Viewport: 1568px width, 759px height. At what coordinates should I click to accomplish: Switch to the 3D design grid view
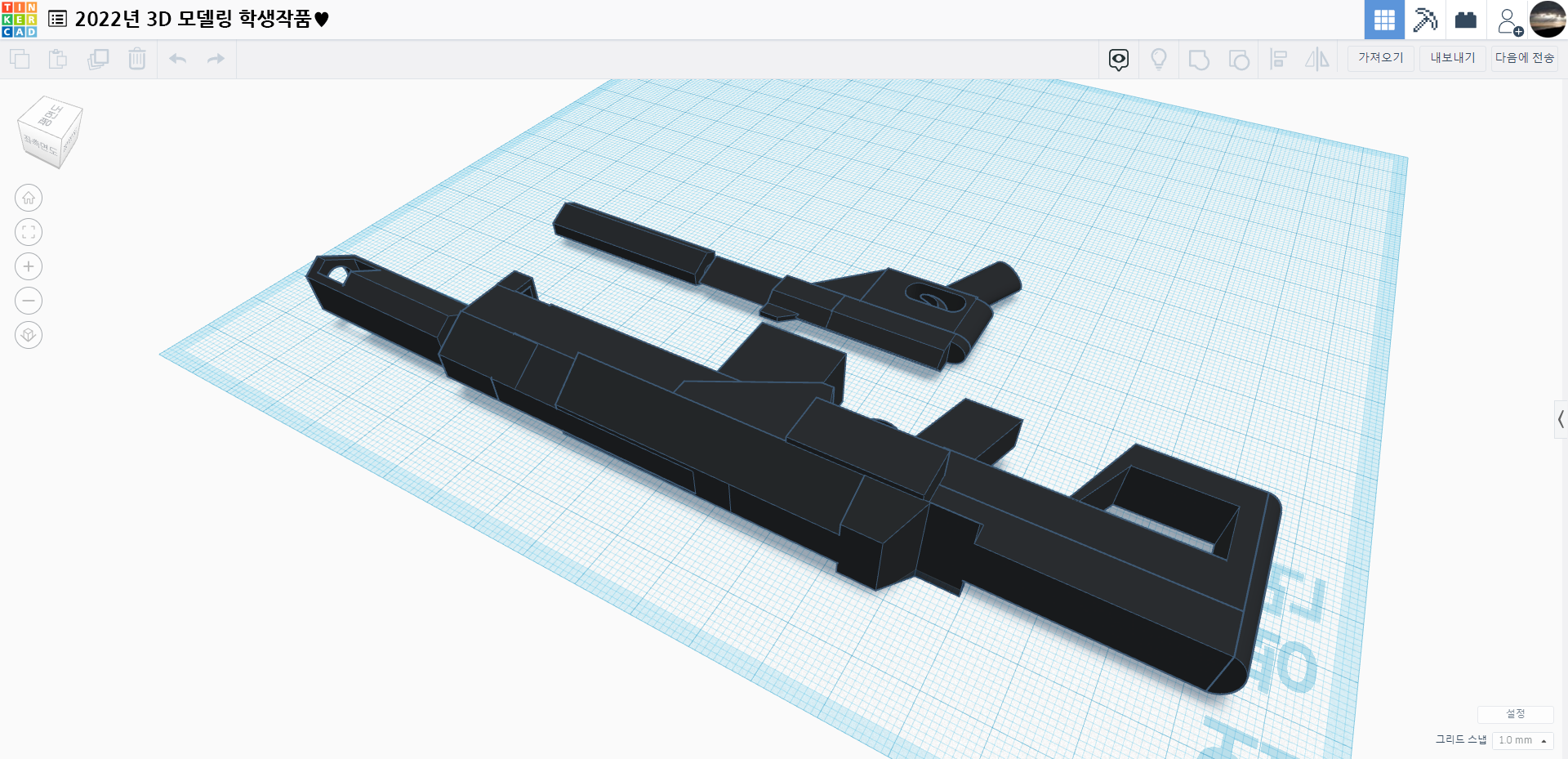[1384, 20]
